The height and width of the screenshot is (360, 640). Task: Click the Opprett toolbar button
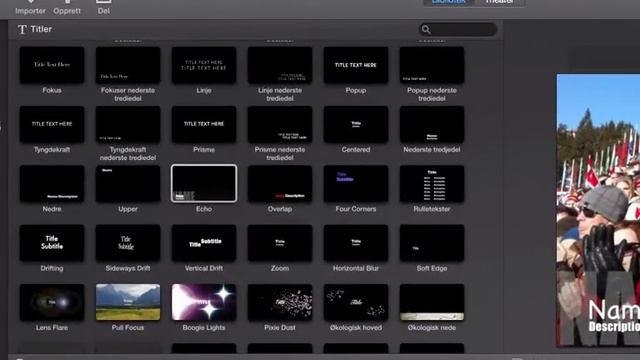(67, 8)
